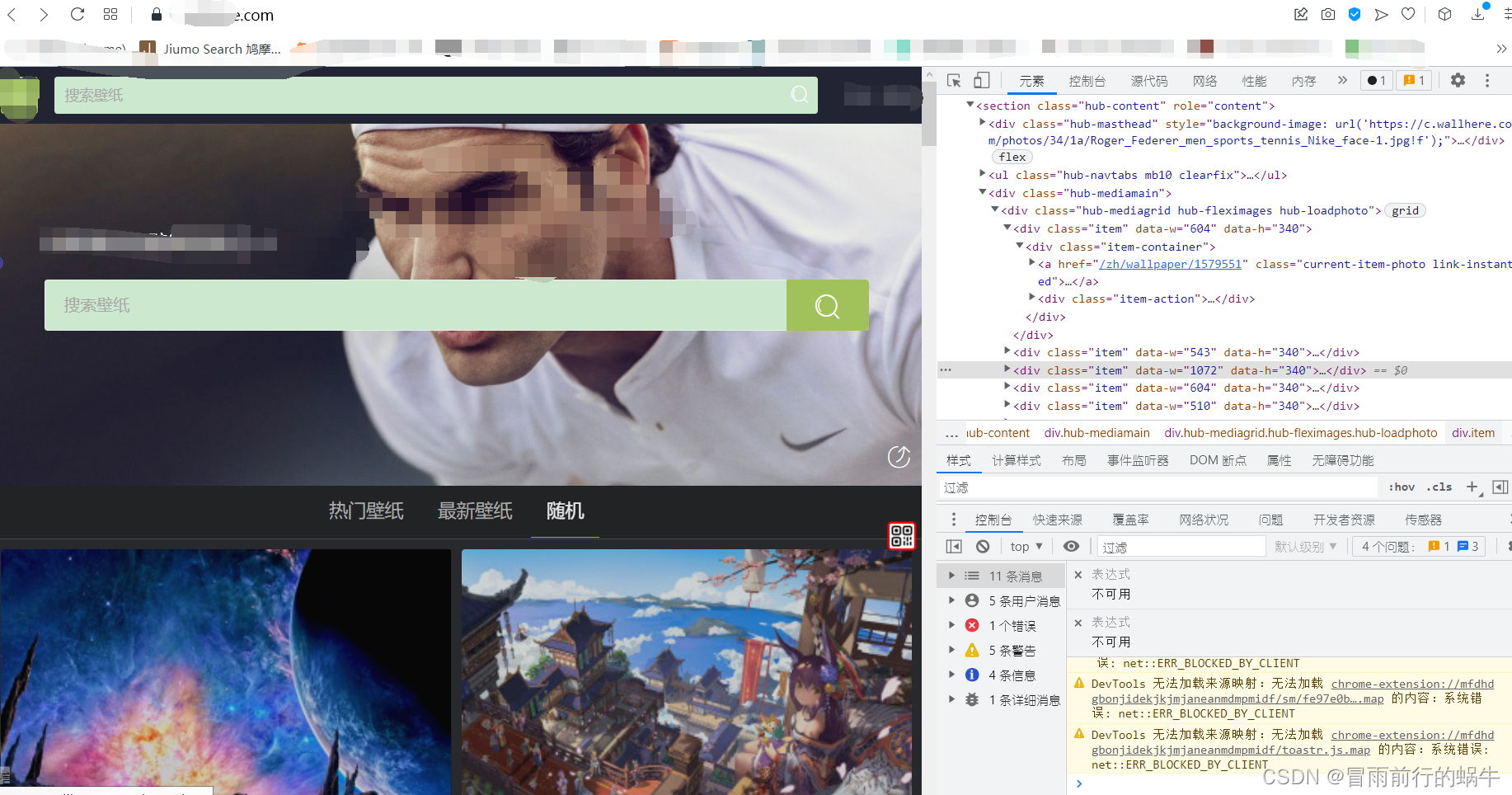Expand the ul hub-navtabs node
Screen dimensions: 1512x795
[982, 174]
